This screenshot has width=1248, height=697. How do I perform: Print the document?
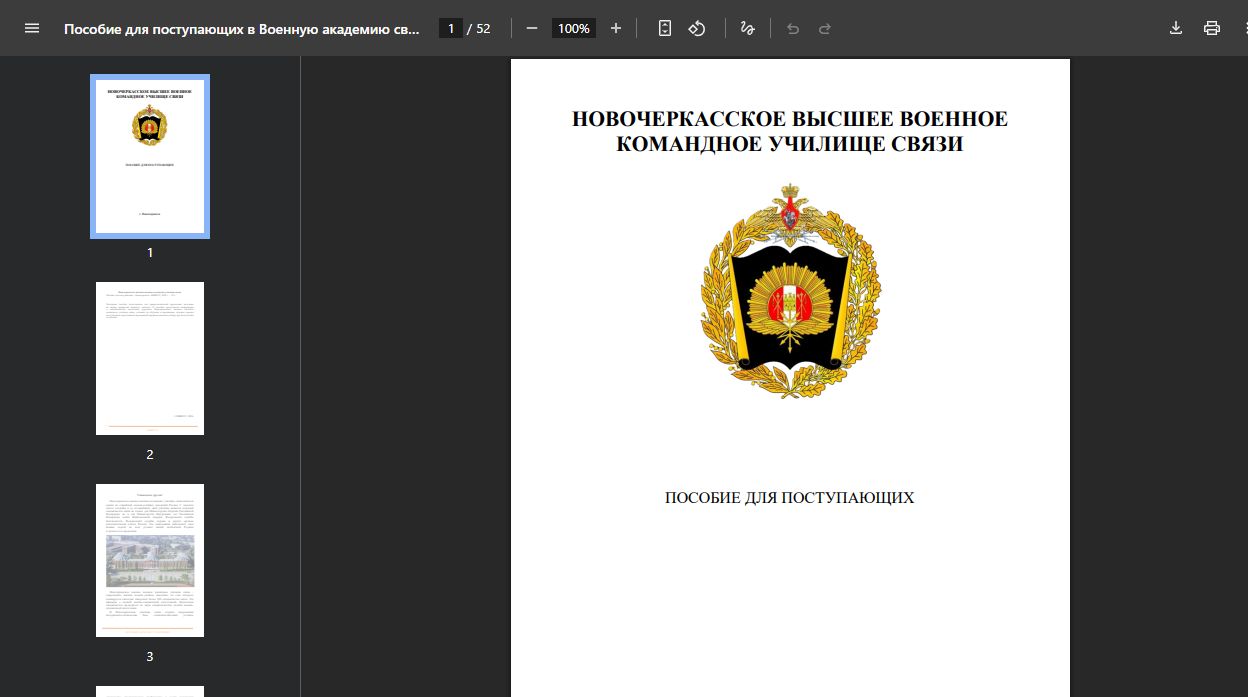pyautogui.click(x=1212, y=28)
